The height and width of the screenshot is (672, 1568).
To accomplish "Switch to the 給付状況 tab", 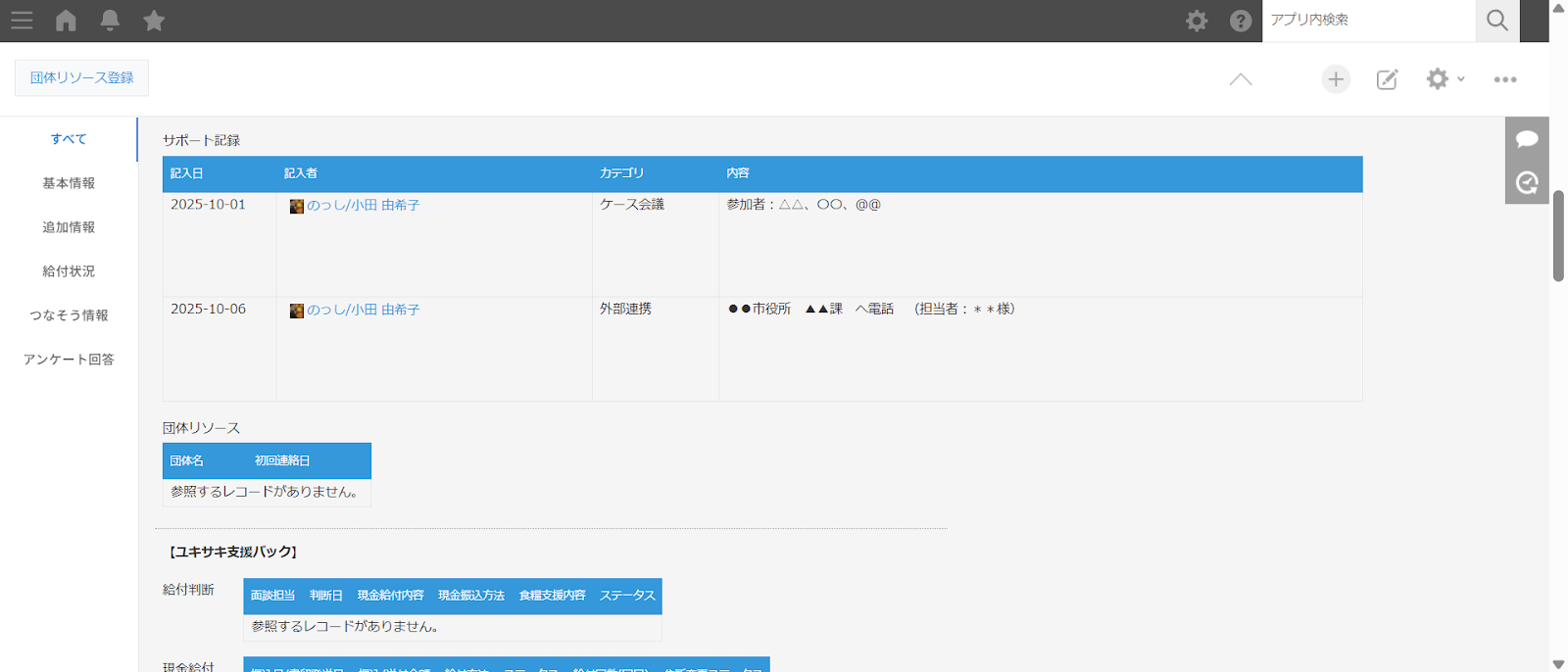I will coord(69,271).
